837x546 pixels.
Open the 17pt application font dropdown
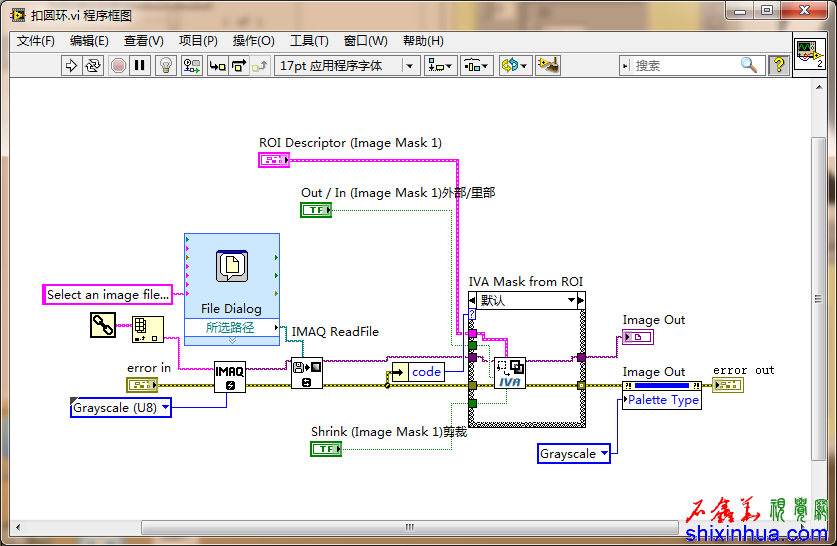(x=346, y=65)
